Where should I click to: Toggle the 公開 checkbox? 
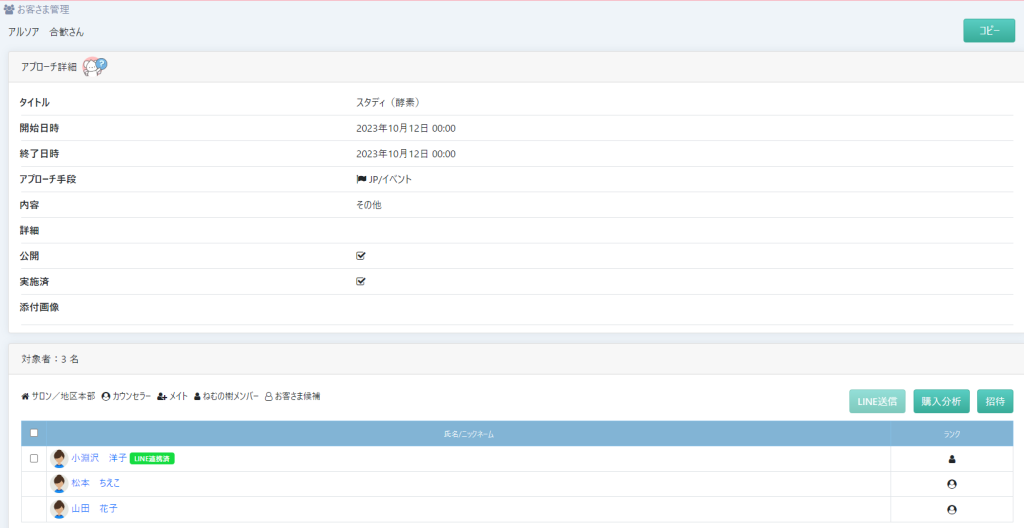(361, 256)
